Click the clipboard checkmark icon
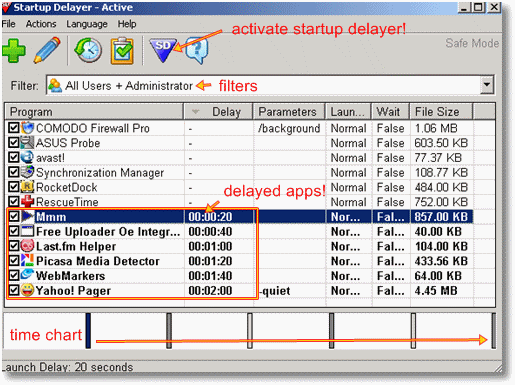Screen dimensions: 515x385 (122, 51)
